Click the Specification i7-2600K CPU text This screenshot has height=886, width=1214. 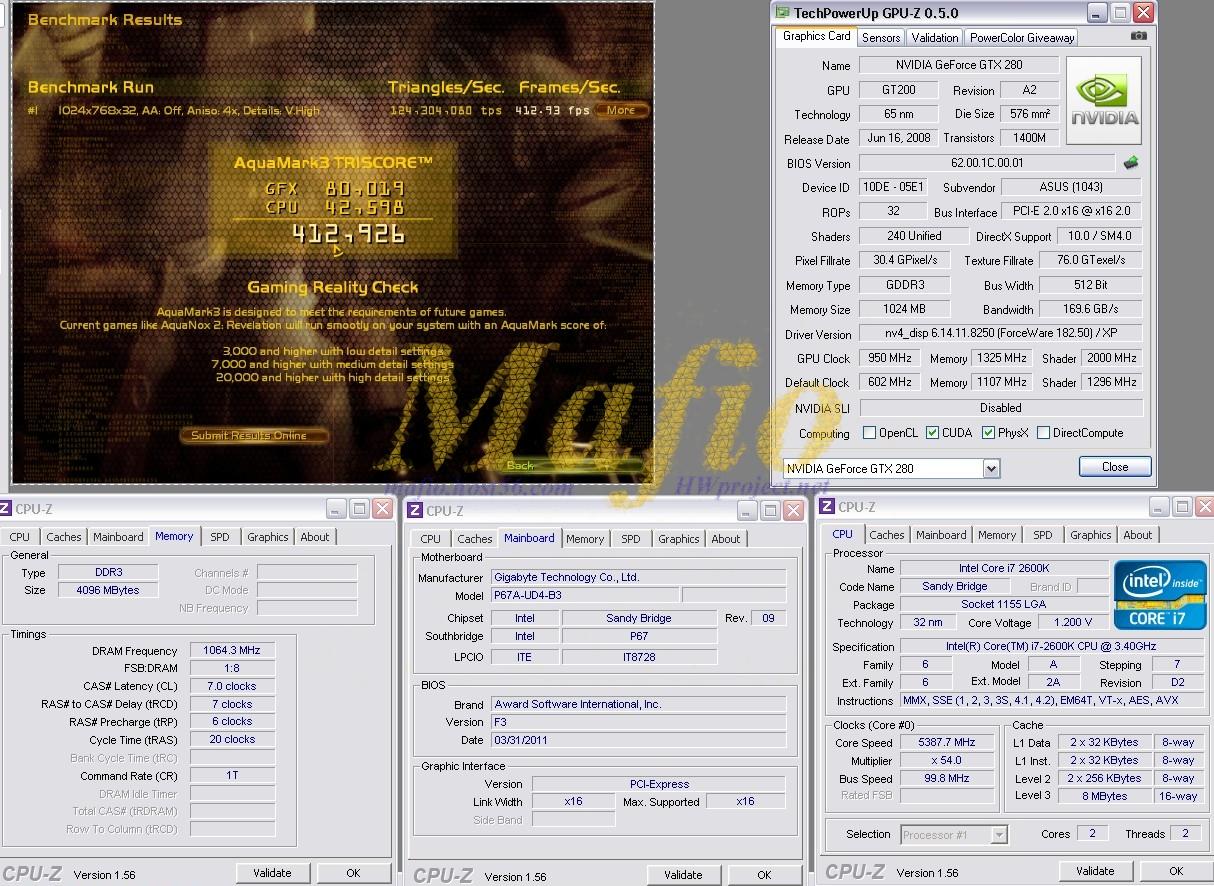1054,647
